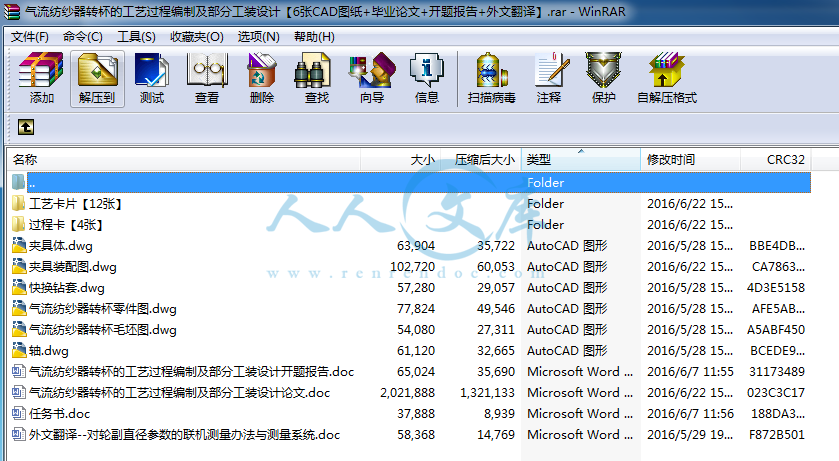Select file name 工艺卡片【12张】
839x461 pixels.
tap(75, 204)
